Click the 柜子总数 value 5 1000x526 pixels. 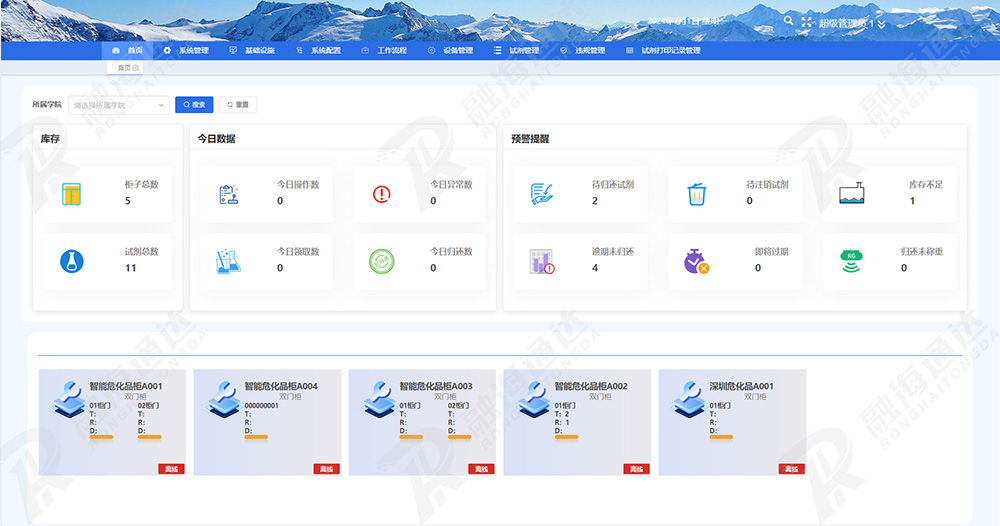coord(128,201)
